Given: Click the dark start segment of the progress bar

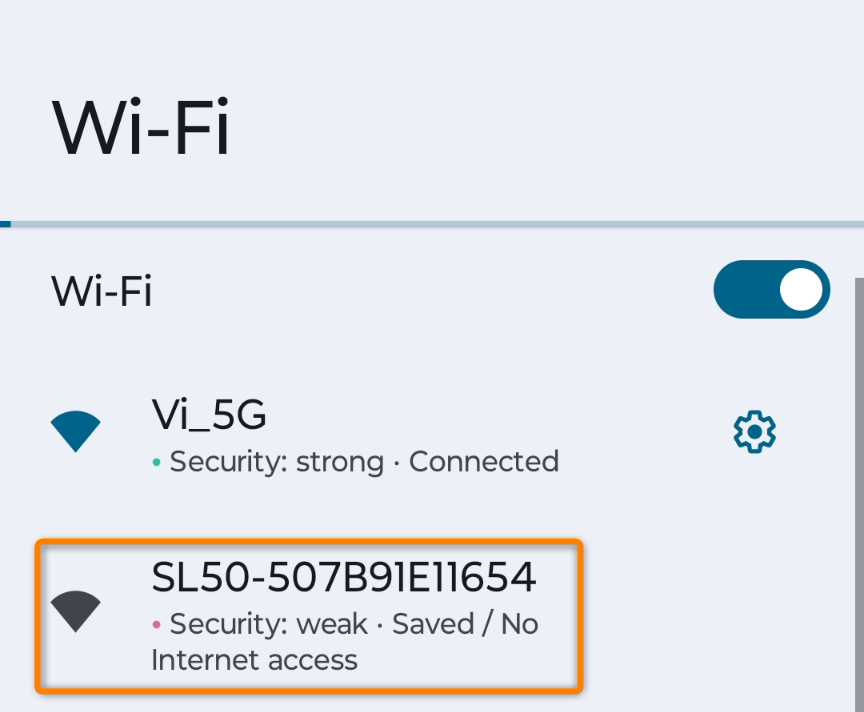Looking at the screenshot, I should coord(6,224).
